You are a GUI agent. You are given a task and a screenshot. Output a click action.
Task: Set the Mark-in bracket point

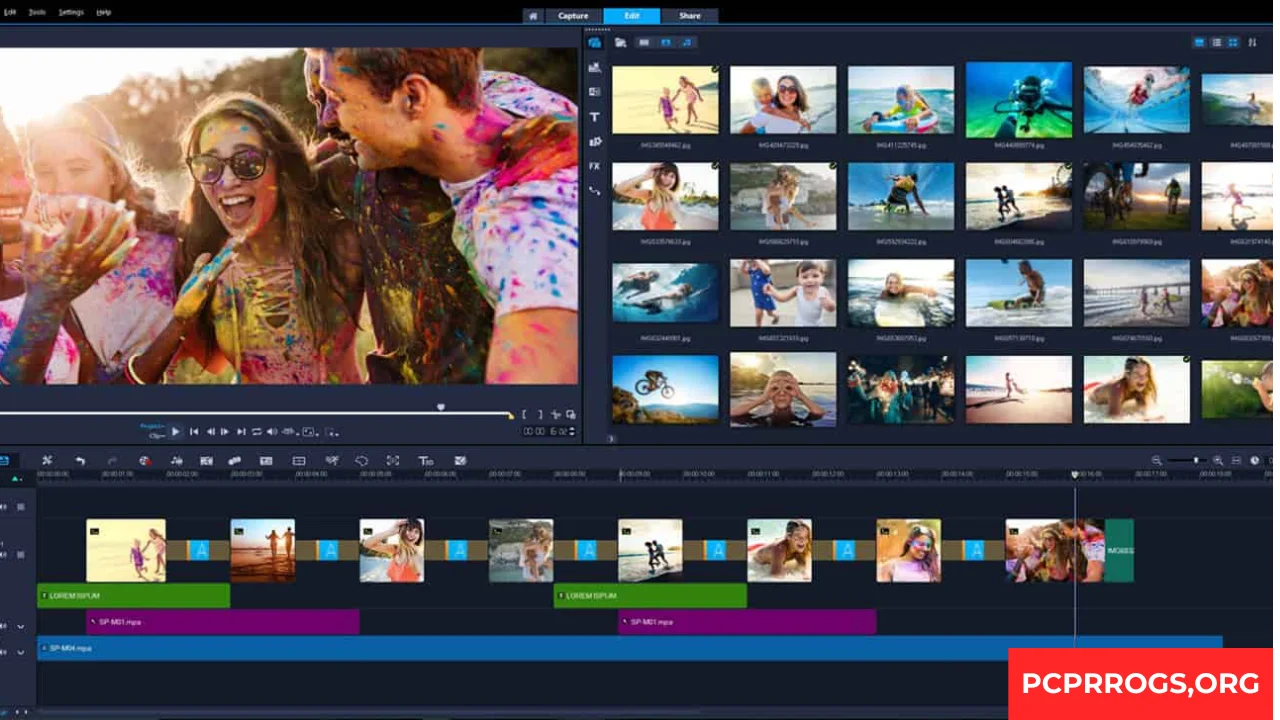[525, 414]
